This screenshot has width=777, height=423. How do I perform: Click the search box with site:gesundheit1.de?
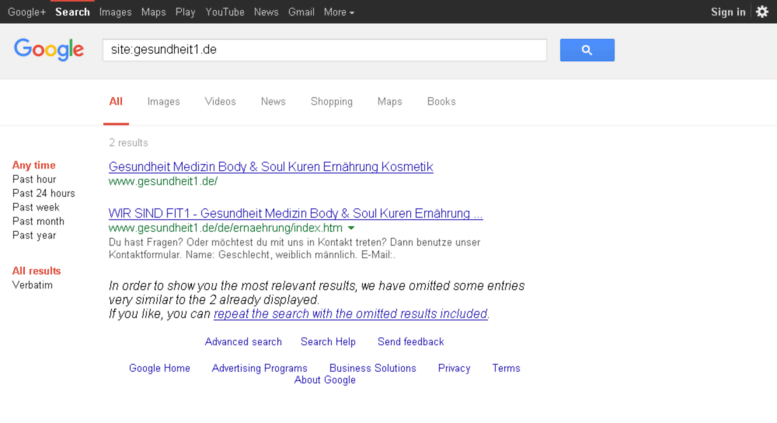(325, 50)
